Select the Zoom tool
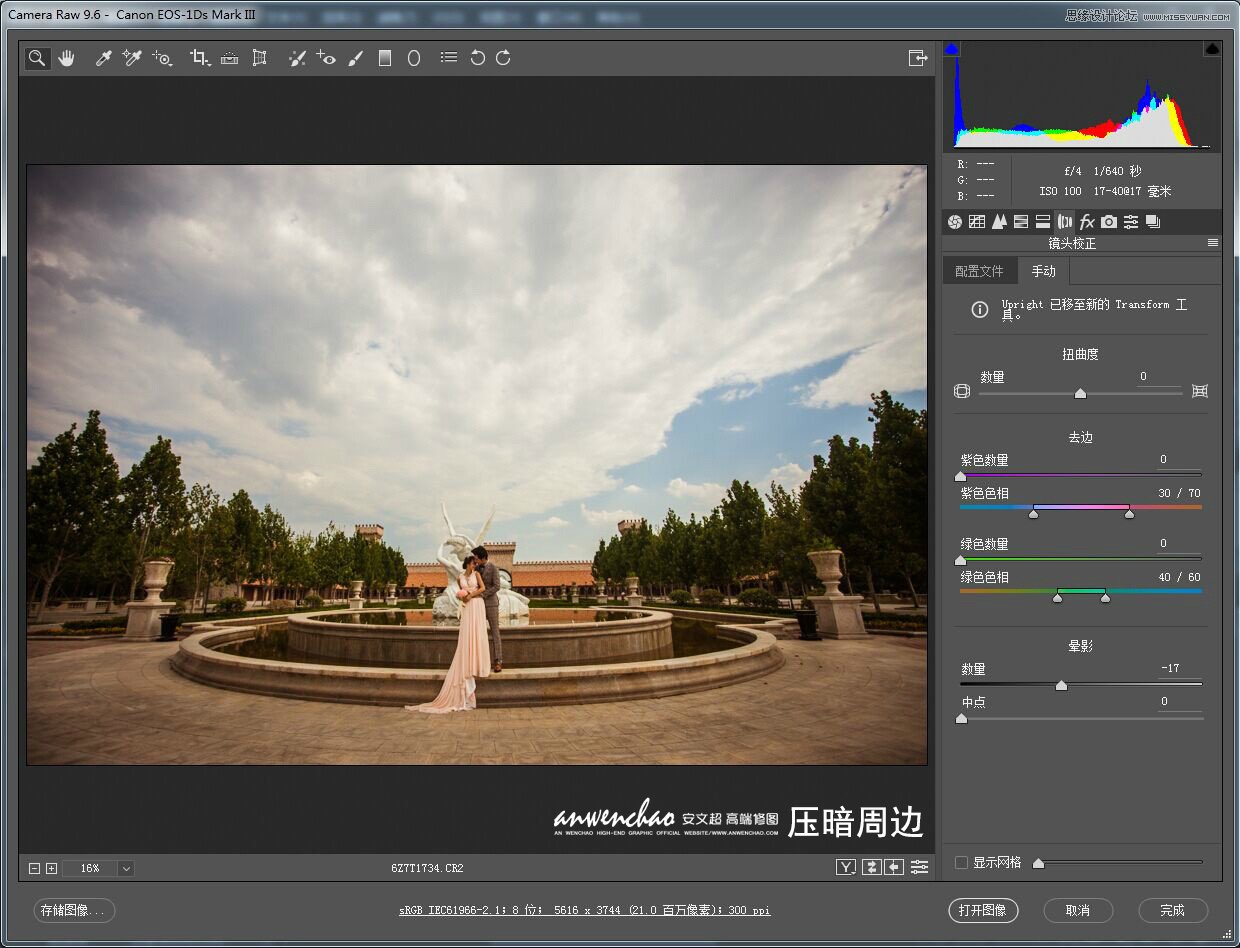The height and width of the screenshot is (948, 1240). click(x=37, y=58)
